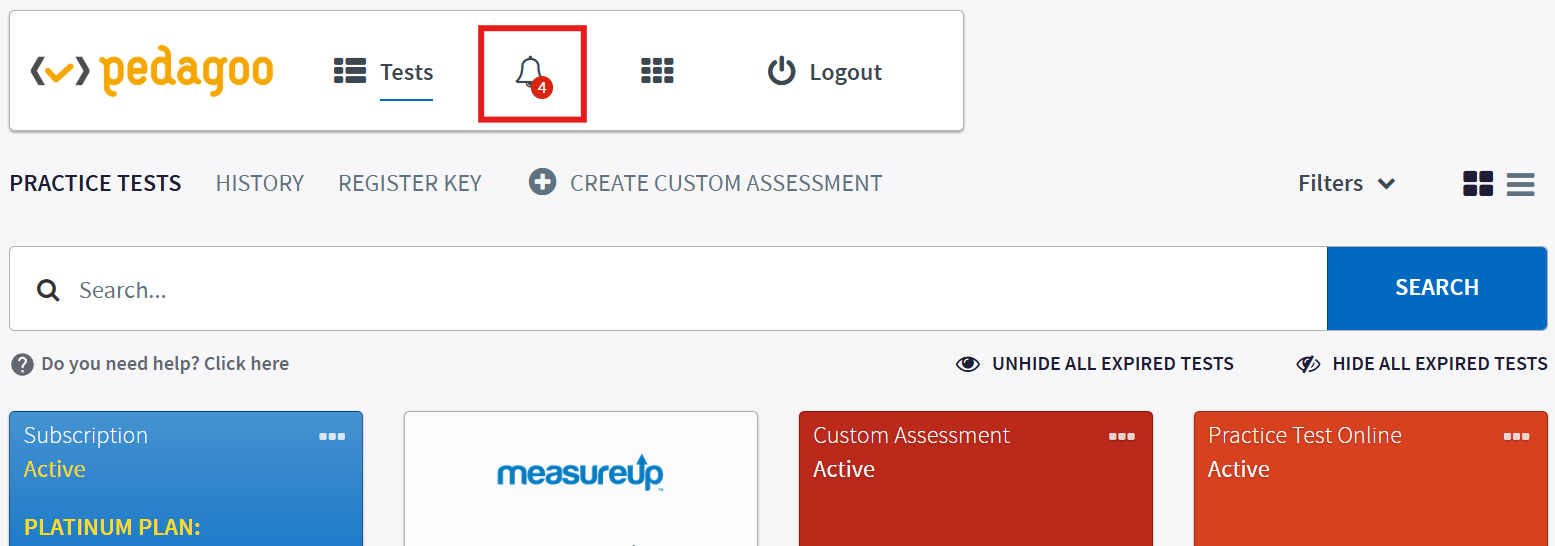This screenshot has width=1555, height=546.
Task: Hide all expired tests
Action: 1421,364
